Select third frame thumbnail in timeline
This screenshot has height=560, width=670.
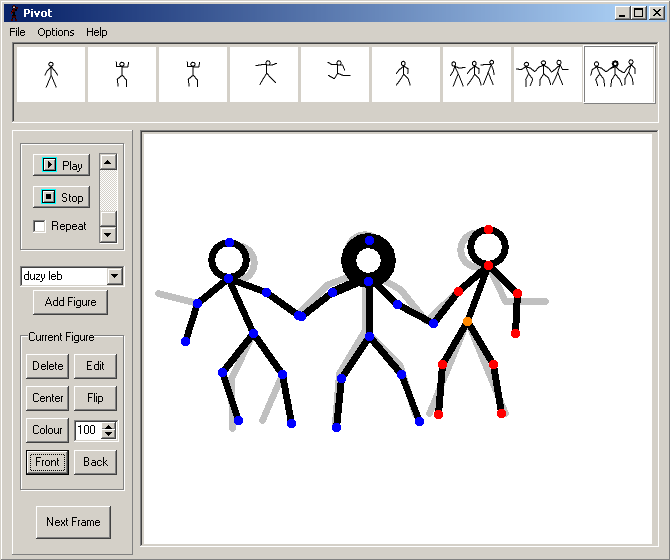coord(193,74)
